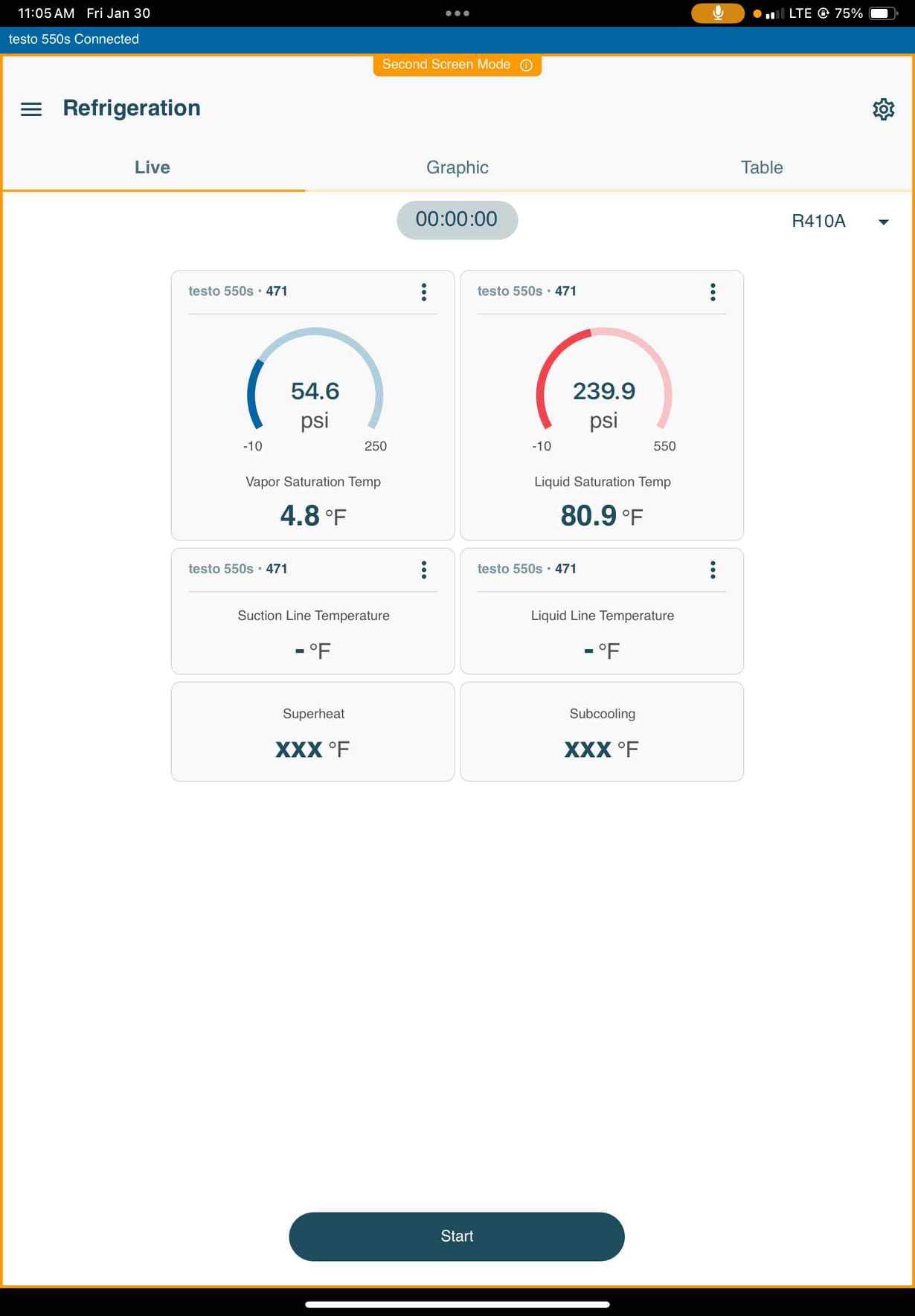The image size is (915, 1316).
Task: Open options menu on Liquid Line Temperature card
Action: [x=713, y=570]
